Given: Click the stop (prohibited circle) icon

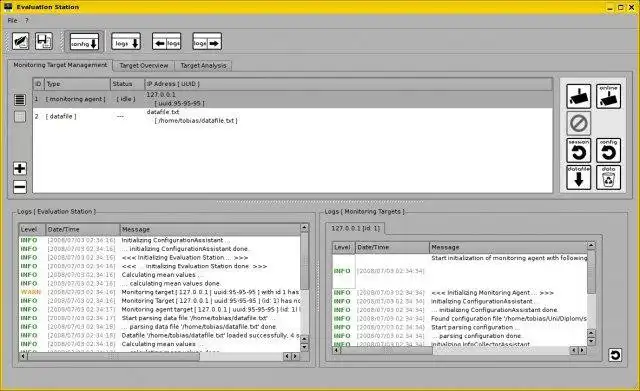Looking at the screenshot, I should [x=578, y=123].
